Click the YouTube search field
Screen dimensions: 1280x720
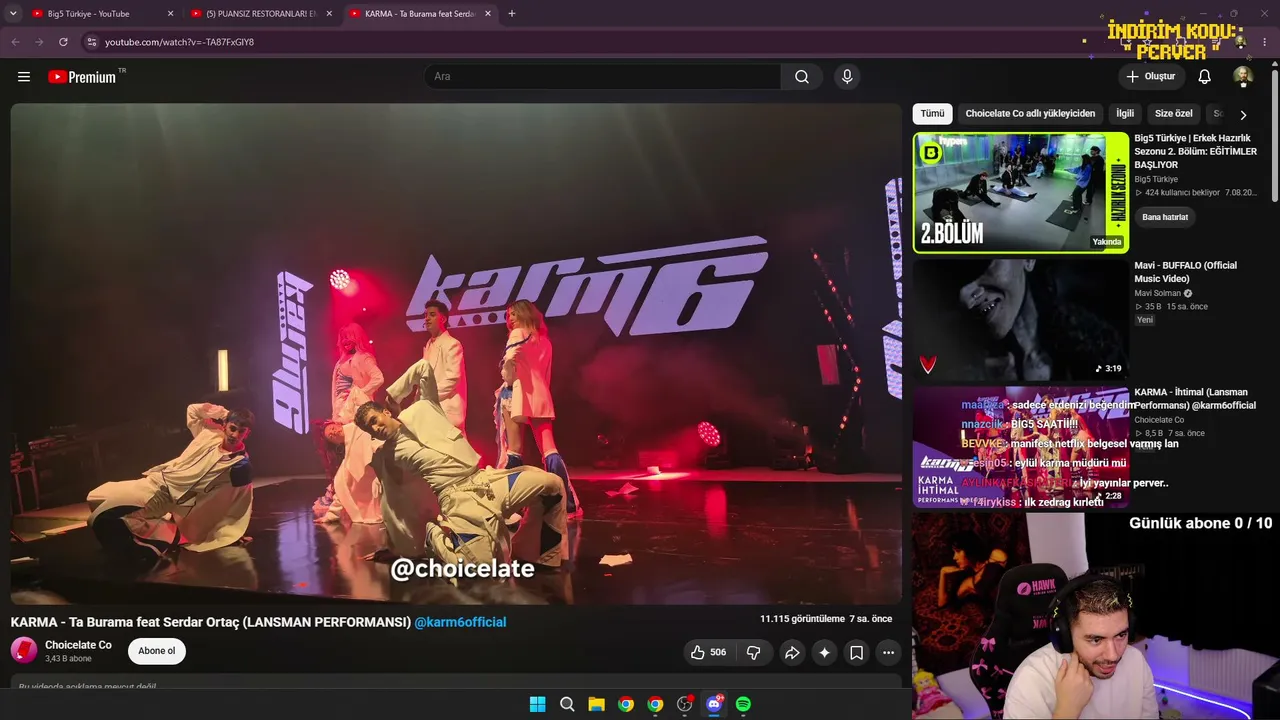(602, 77)
